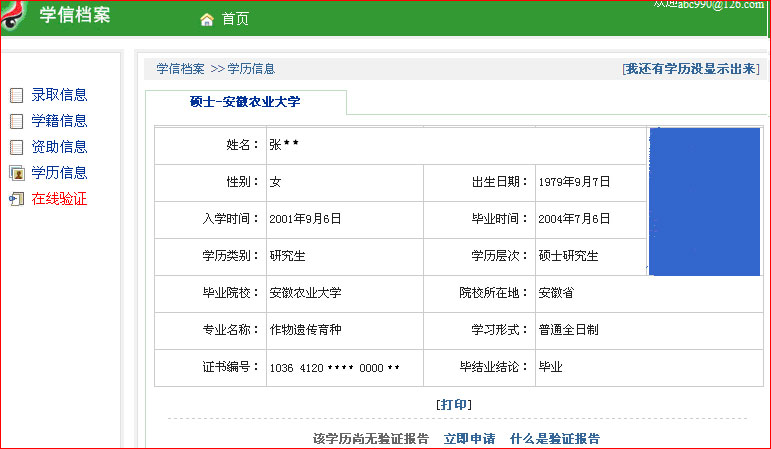771x449 pixels.
Task: Click the 专业名称 label
Action: 231,329
